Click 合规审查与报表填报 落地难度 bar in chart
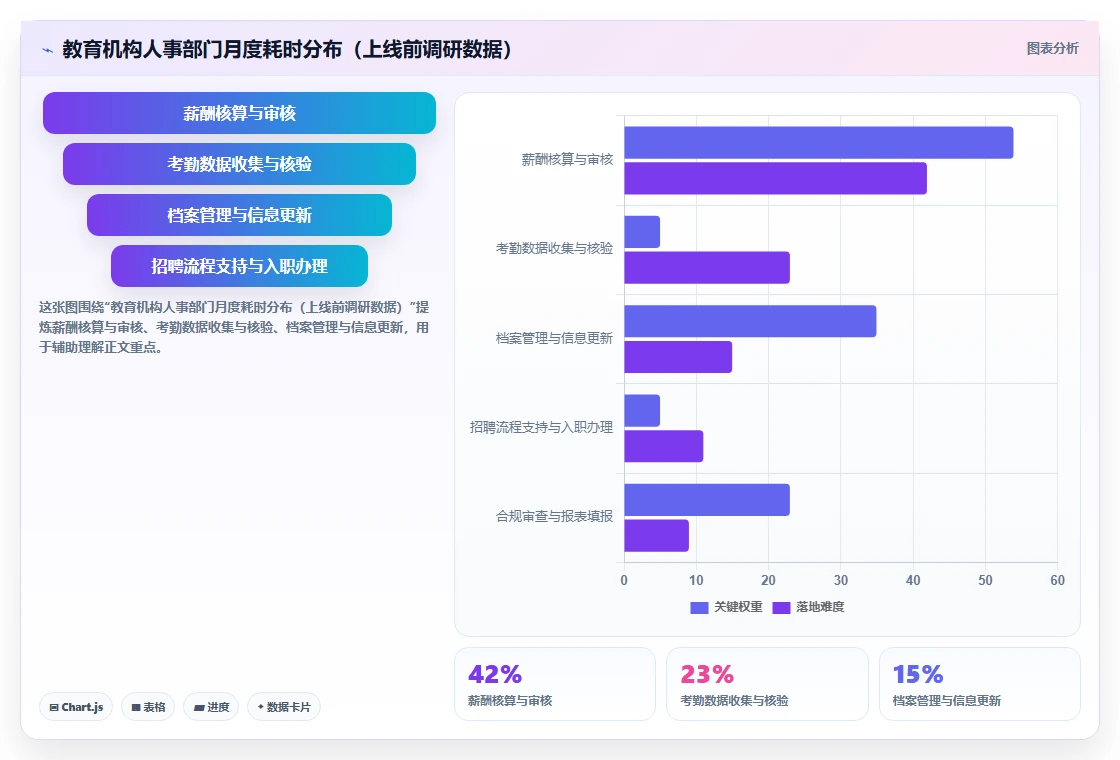This screenshot has height=760, width=1120. click(656, 536)
